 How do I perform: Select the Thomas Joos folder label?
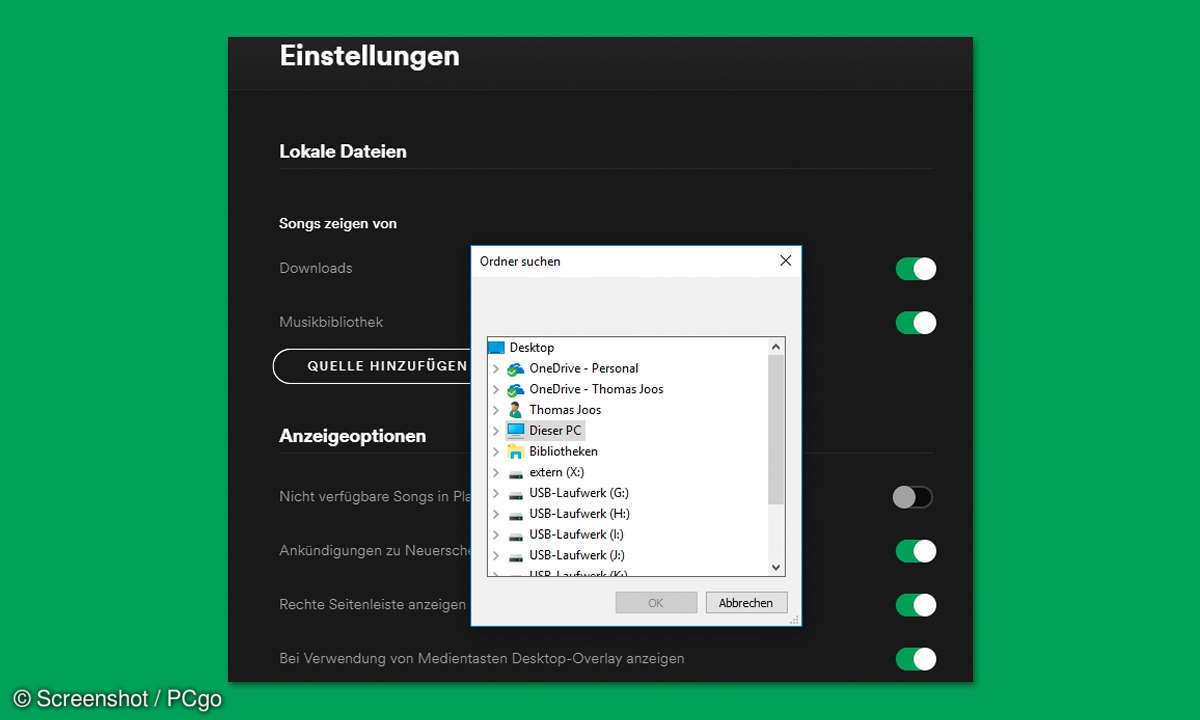tap(565, 410)
